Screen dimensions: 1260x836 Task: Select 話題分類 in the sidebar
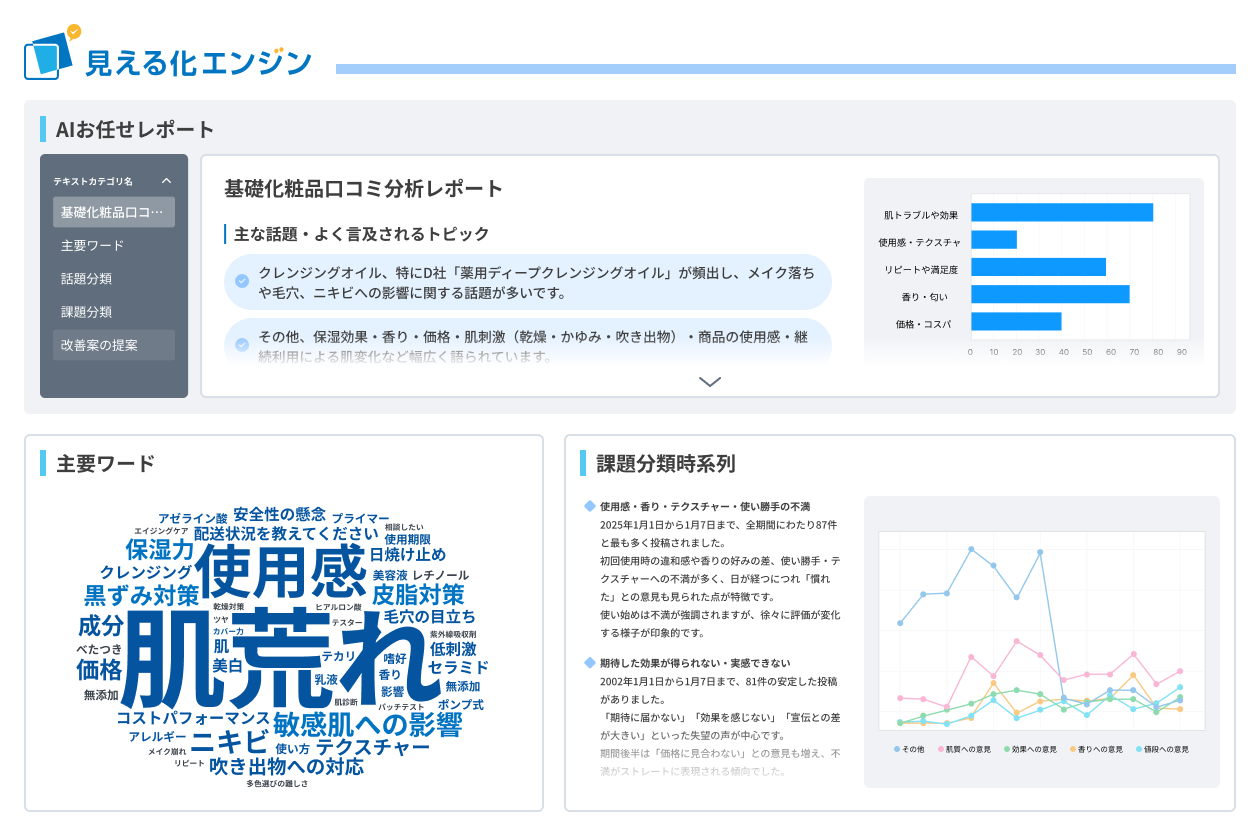(85, 278)
